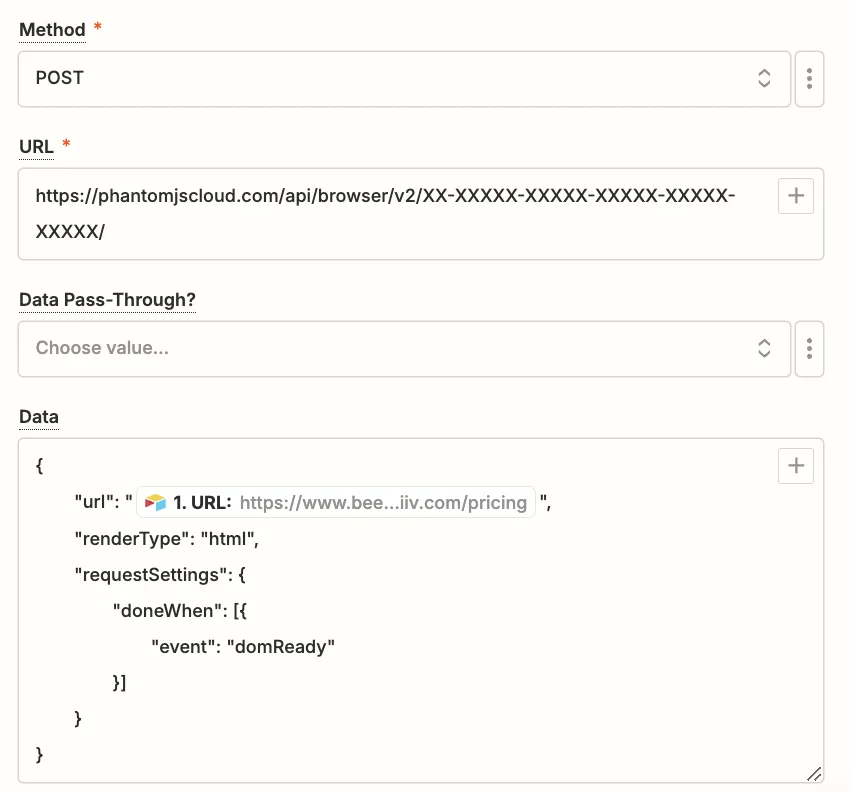This screenshot has height=792, width=852.
Task: Click the Data field resize handle
Action: (x=813, y=774)
